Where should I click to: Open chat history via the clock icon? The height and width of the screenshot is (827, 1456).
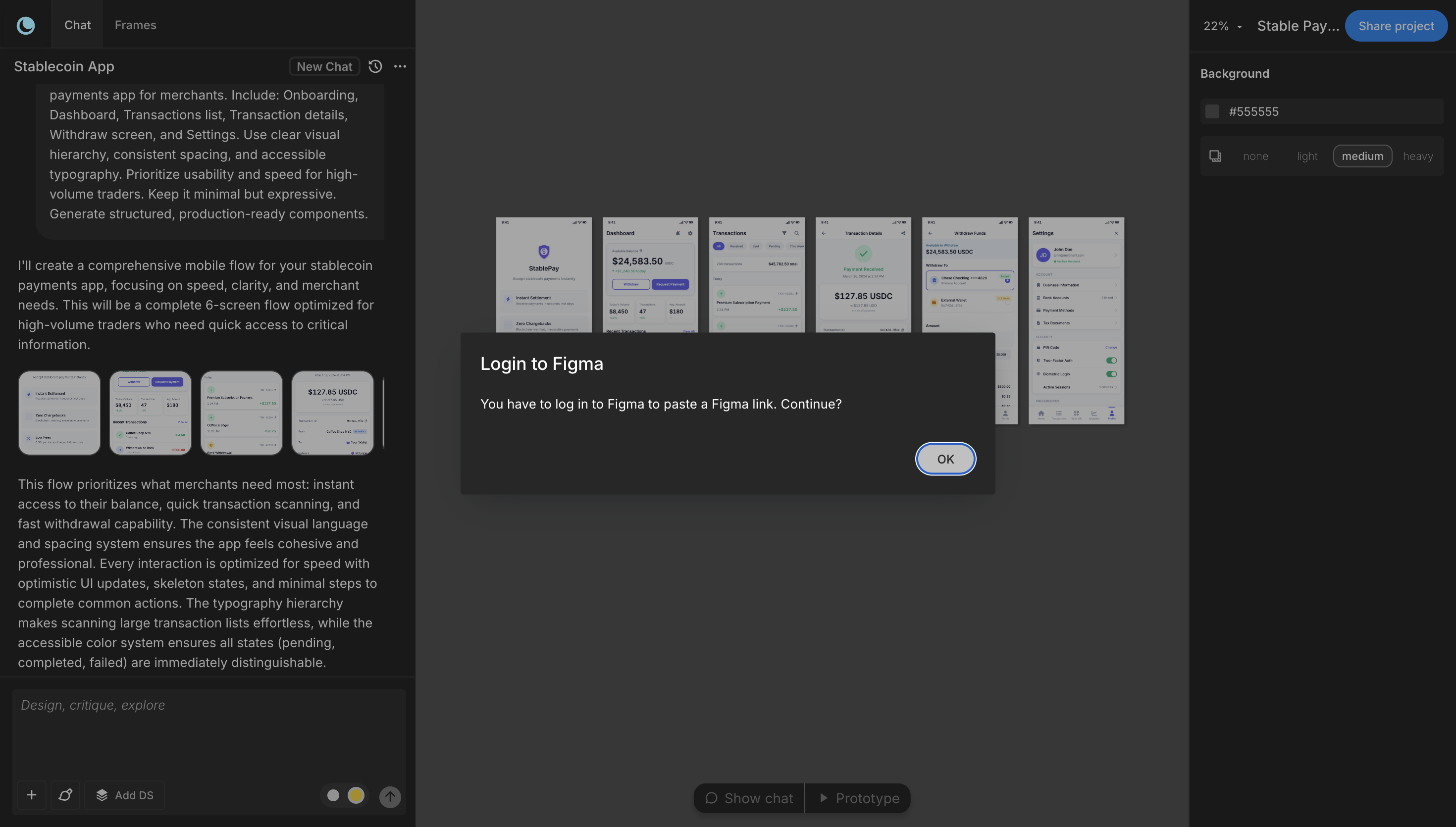tap(375, 66)
